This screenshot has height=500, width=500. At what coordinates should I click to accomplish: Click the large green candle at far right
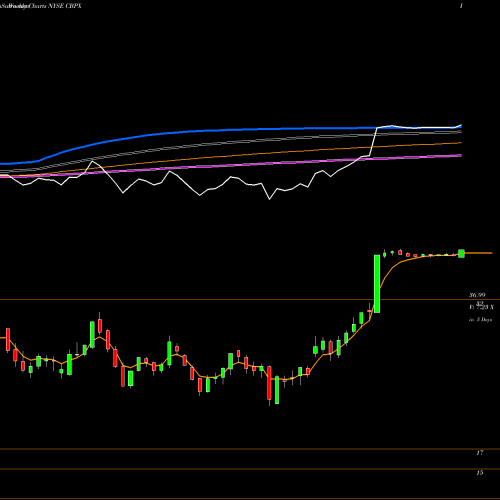(x=461, y=253)
